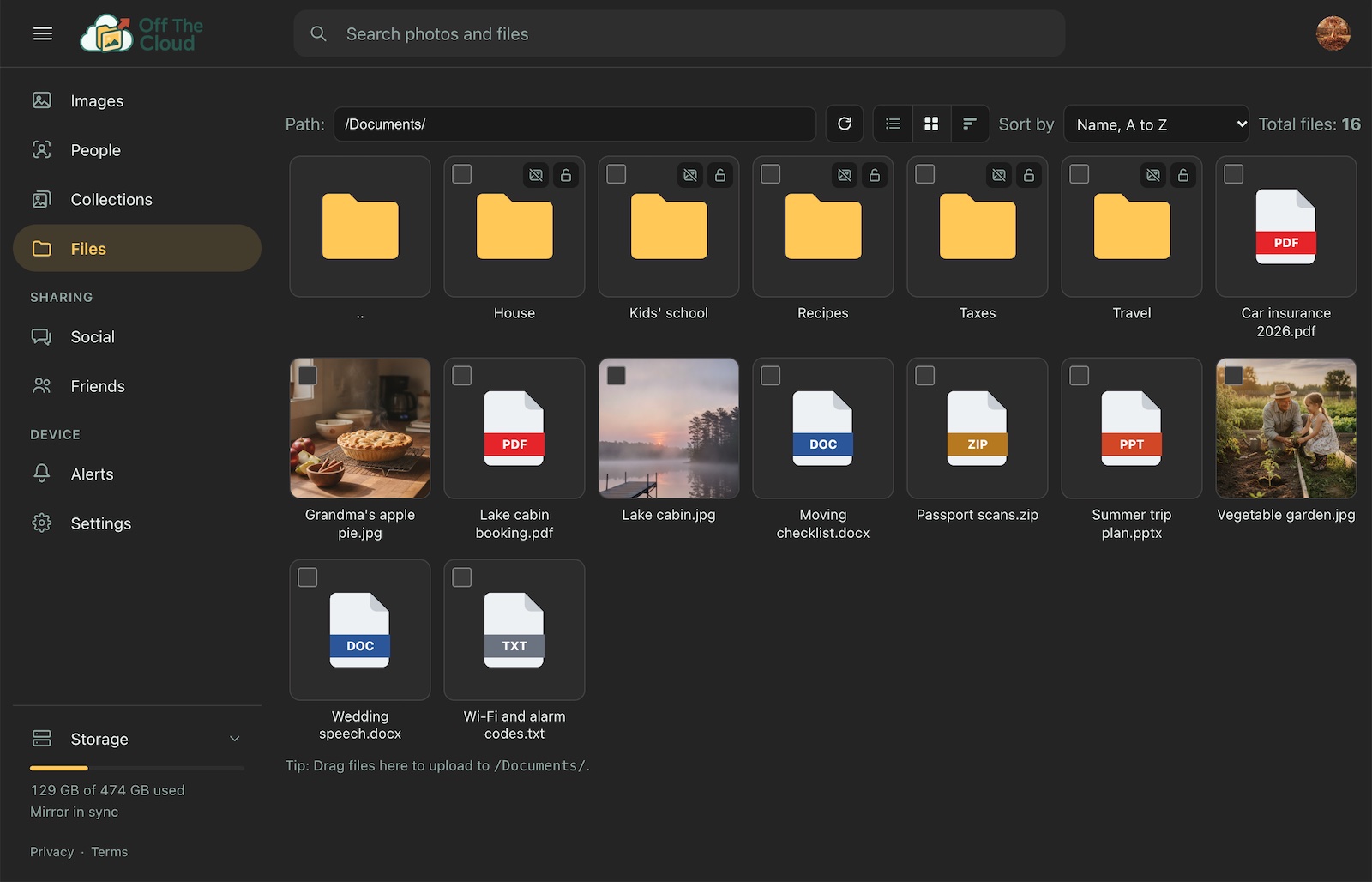Open Lake cabin.jpg thumbnail
This screenshot has width=1372, height=882.
pyautogui.click(x=669, y=428)
